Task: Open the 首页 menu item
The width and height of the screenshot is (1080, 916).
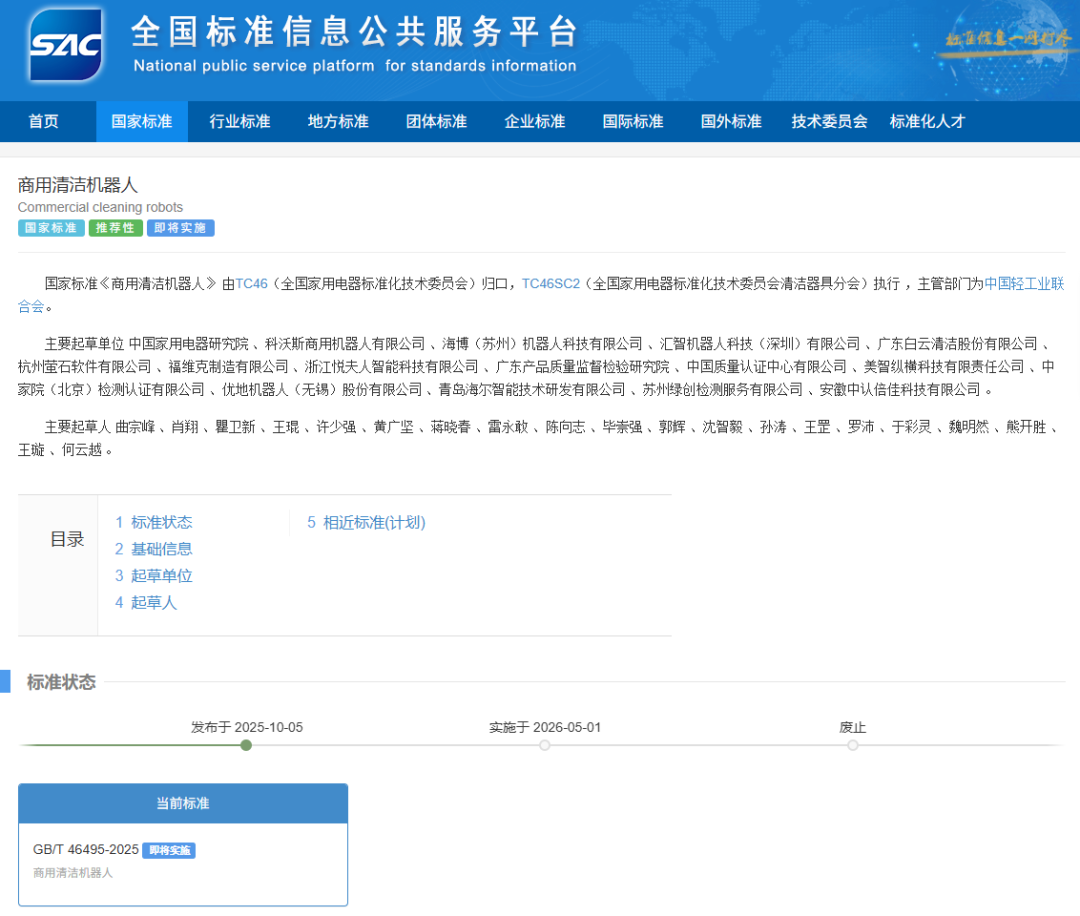Action: point(43,121)
